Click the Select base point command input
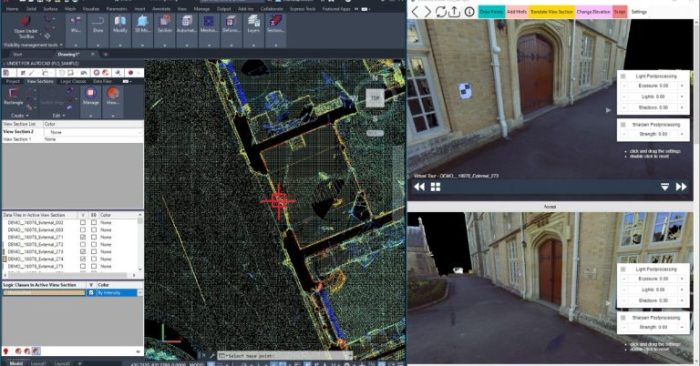The height and width of the screenshot is (366, 700). [x=285, y=356]
